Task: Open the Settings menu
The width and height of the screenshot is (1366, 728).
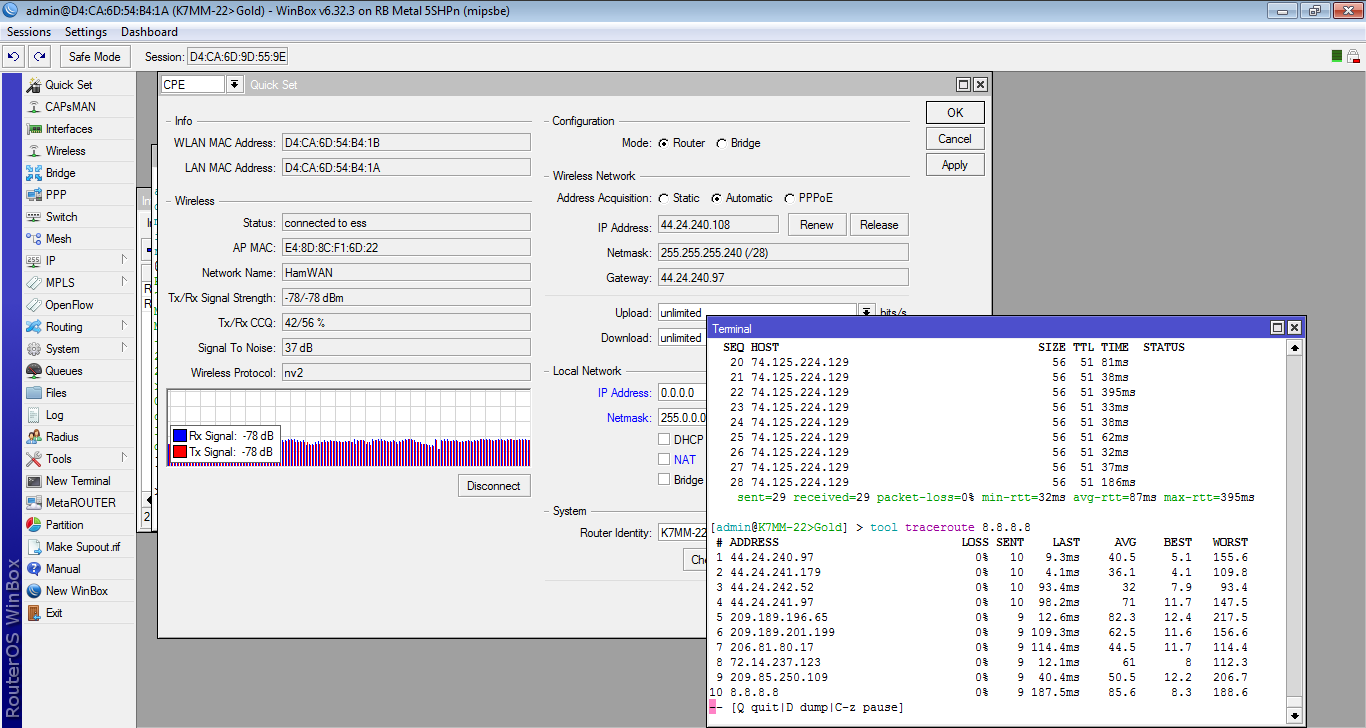Action: click(x=86, y=32)
